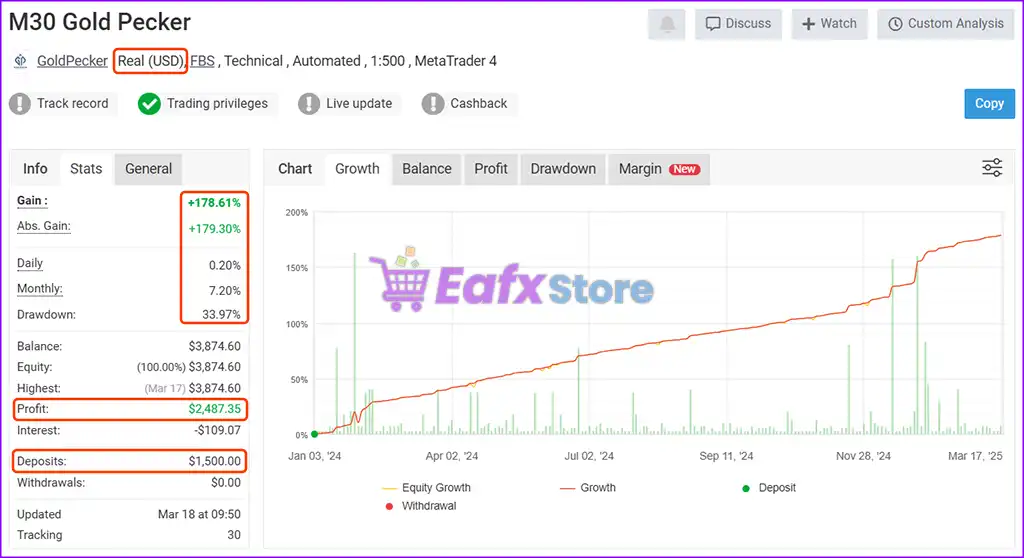Click Live update warning icon
This screenshot has height=558, width=1024.
pos(309,103)
